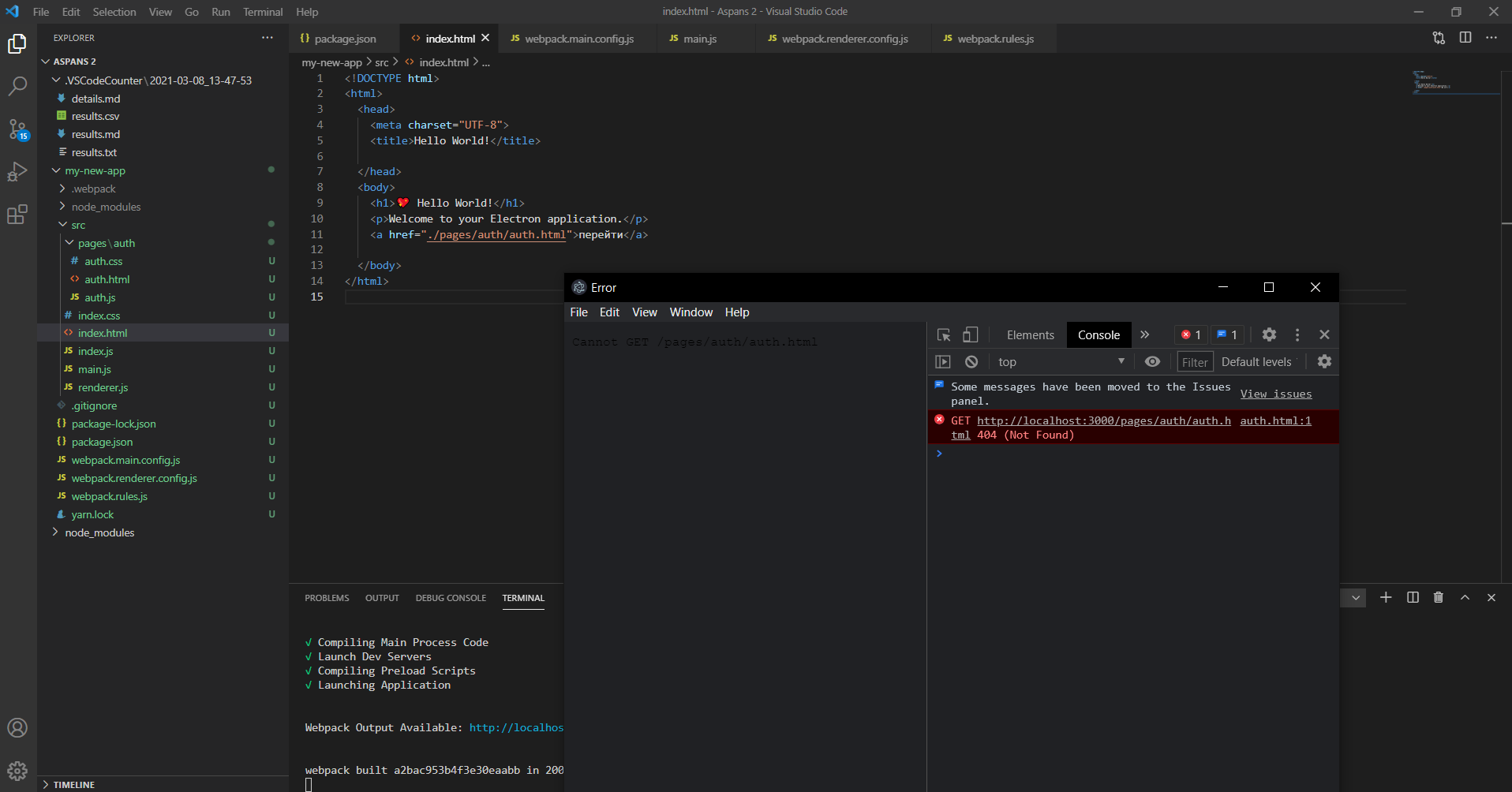Click the View issues link
This screenshot has width=1512, height=792.
click(x=1275, y=394)
